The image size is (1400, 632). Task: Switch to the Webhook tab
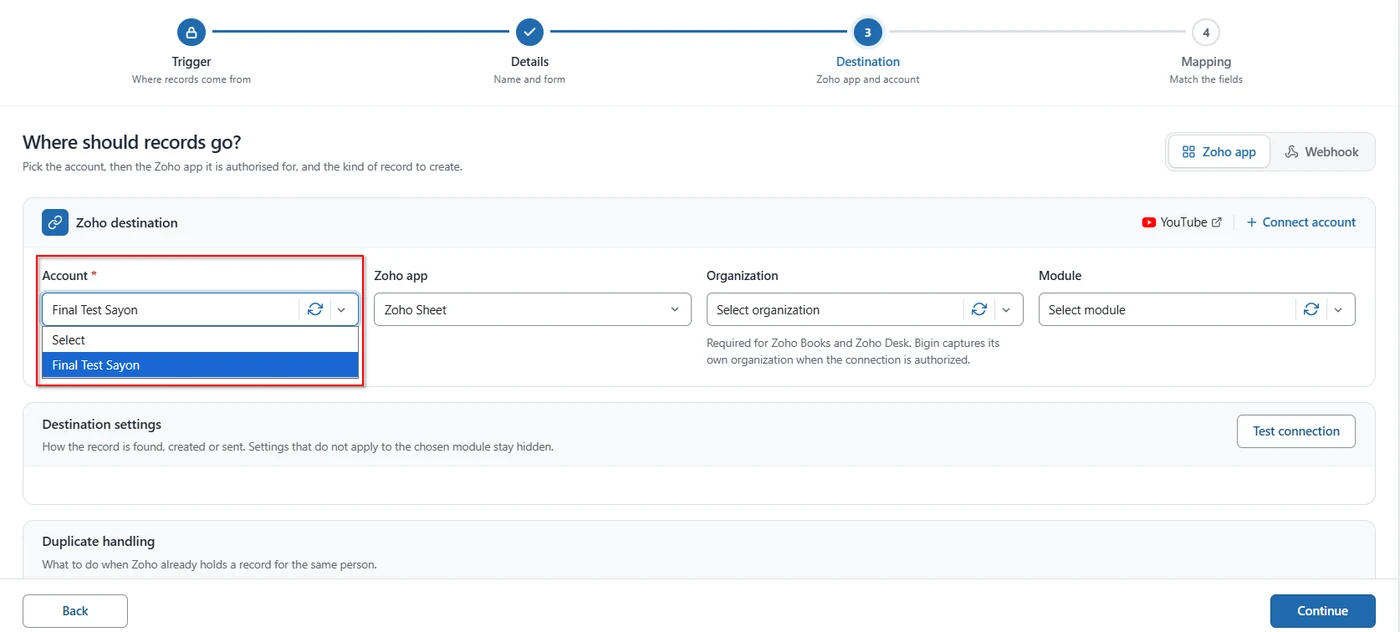(1322, 152)
